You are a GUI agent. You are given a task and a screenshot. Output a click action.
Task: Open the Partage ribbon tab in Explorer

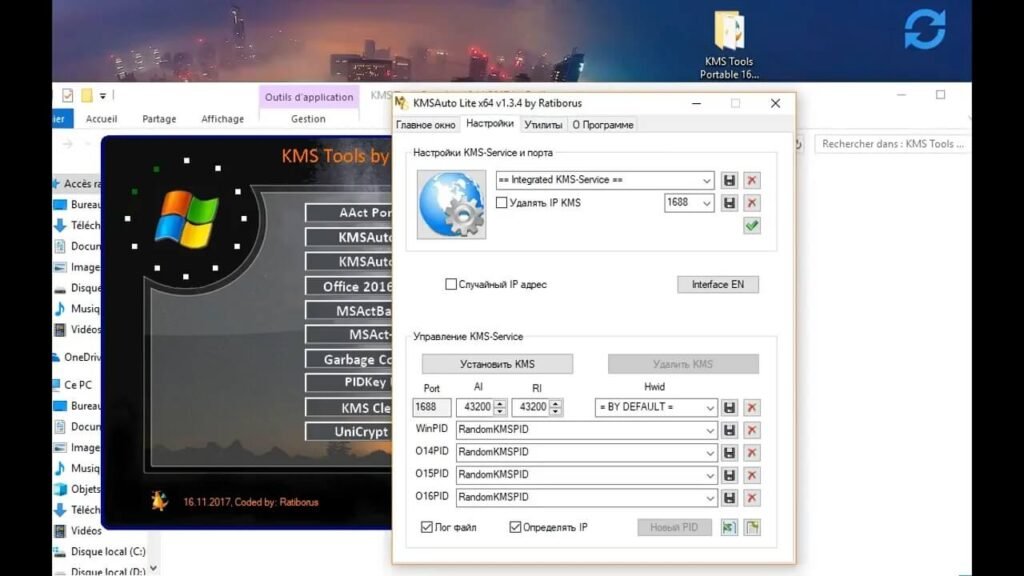click(x=159, y=119)
